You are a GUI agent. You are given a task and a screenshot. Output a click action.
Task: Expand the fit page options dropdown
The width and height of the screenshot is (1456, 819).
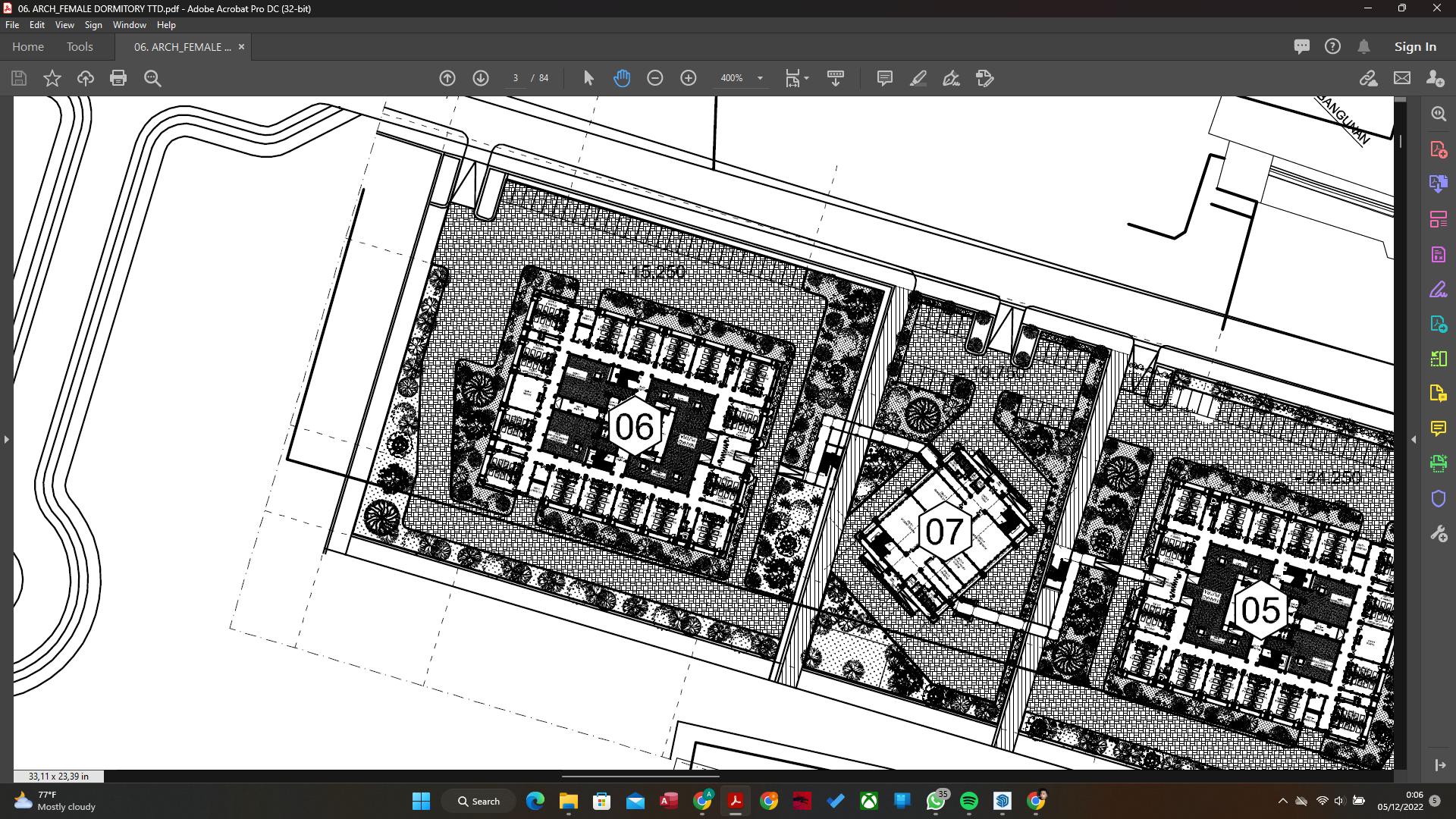click(806, 78)
